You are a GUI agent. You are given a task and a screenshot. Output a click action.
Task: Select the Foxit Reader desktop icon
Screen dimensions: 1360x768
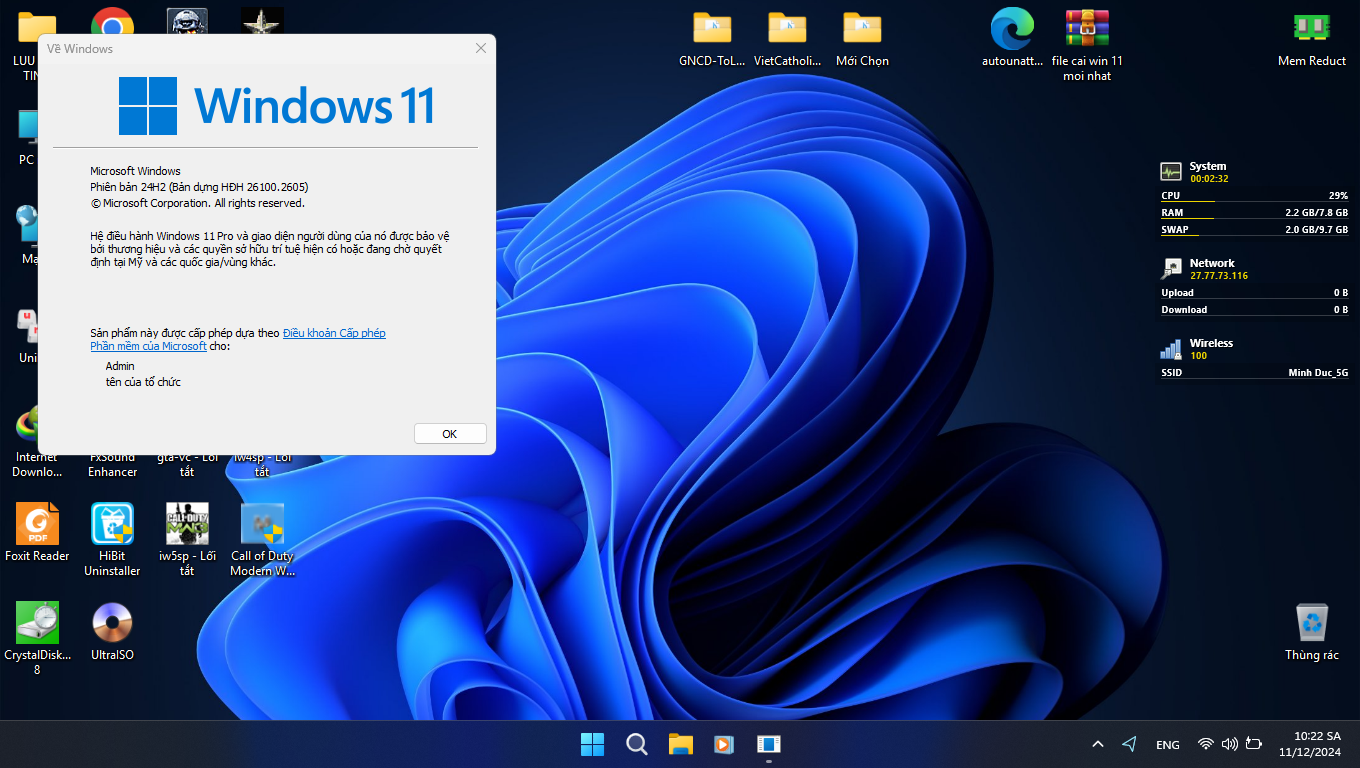37,533
